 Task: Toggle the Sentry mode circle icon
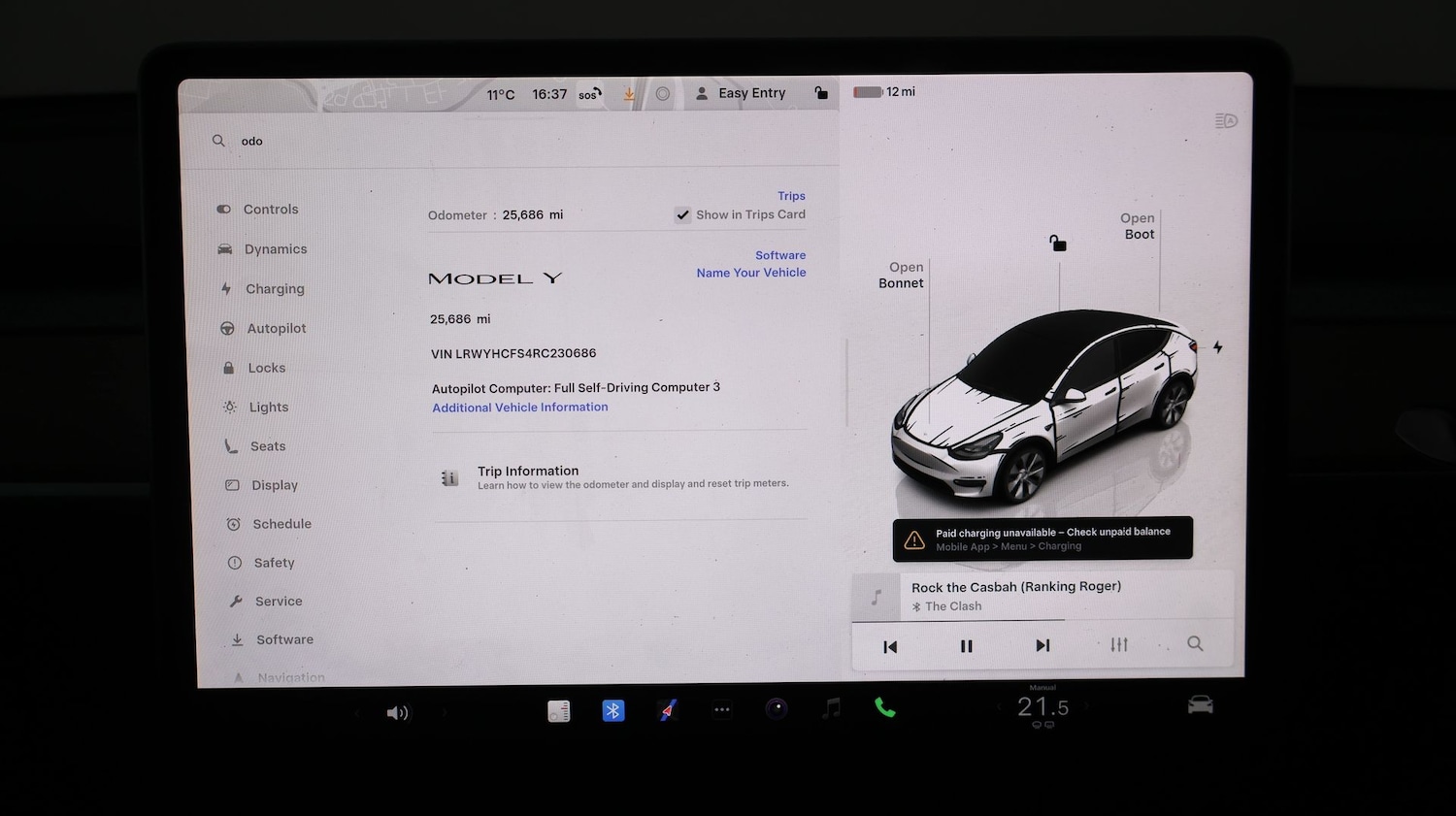tap(663, 93)
